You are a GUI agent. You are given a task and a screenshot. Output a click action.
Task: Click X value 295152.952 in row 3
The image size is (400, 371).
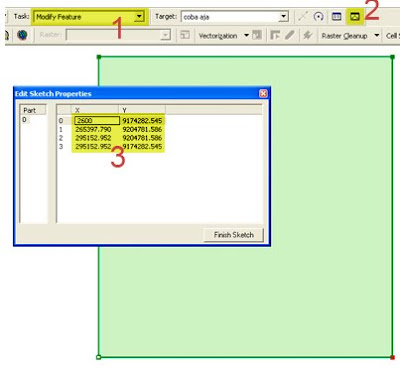pos(93,147)
